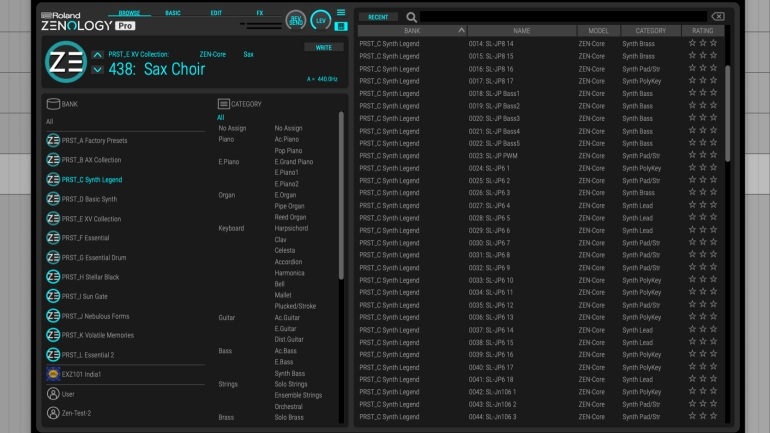Click the Roland ZENOLOGY Pro logo

(x=88, y=22)
